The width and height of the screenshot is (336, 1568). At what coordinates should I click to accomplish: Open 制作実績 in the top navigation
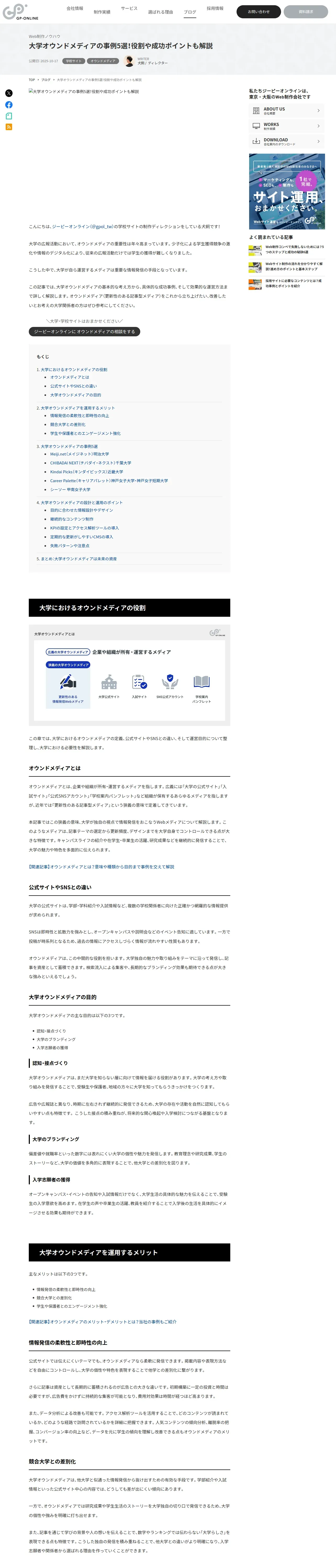(102, 12)
